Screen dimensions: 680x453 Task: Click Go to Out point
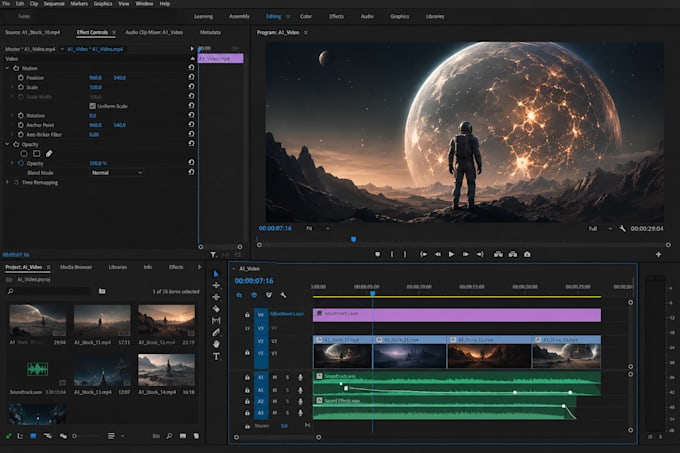point(480,254)
